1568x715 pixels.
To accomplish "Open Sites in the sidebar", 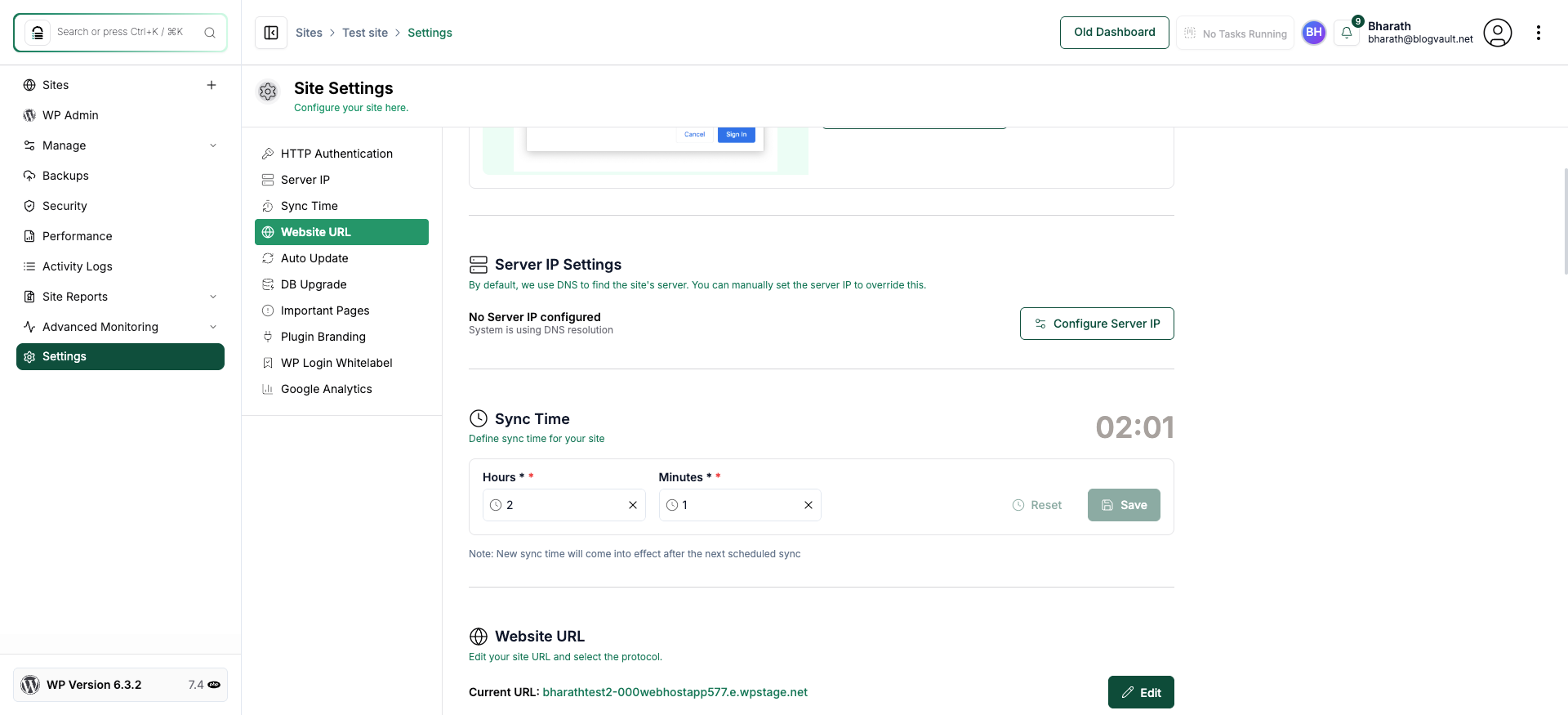I will (56, 85).
